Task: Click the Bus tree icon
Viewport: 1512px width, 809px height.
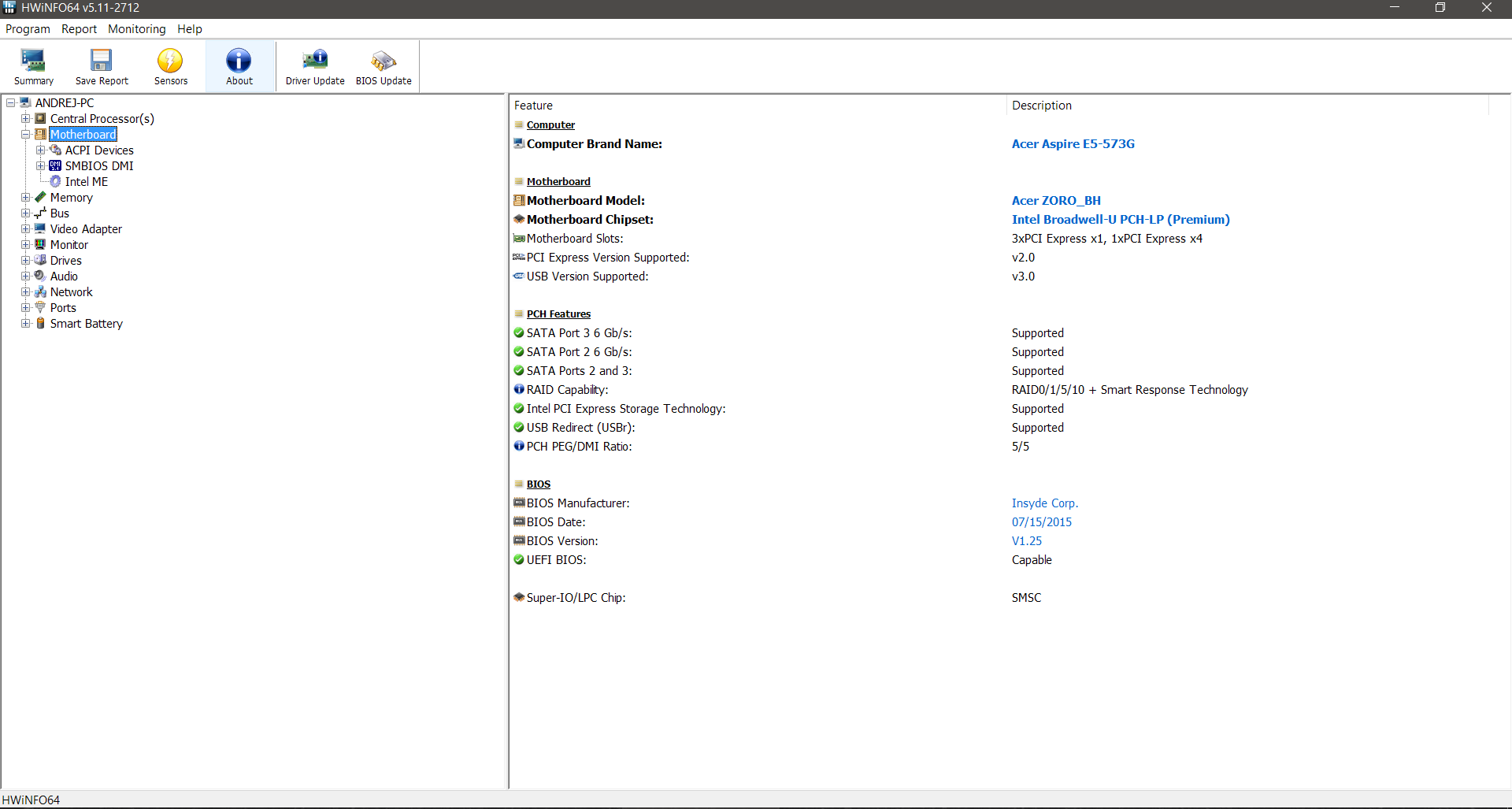Action: pyautogui.click(x=40, y=213)
